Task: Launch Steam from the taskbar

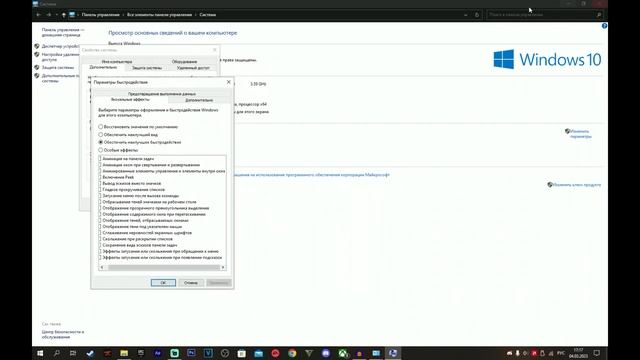Action: pyautogui.click(x=90, y=353)
